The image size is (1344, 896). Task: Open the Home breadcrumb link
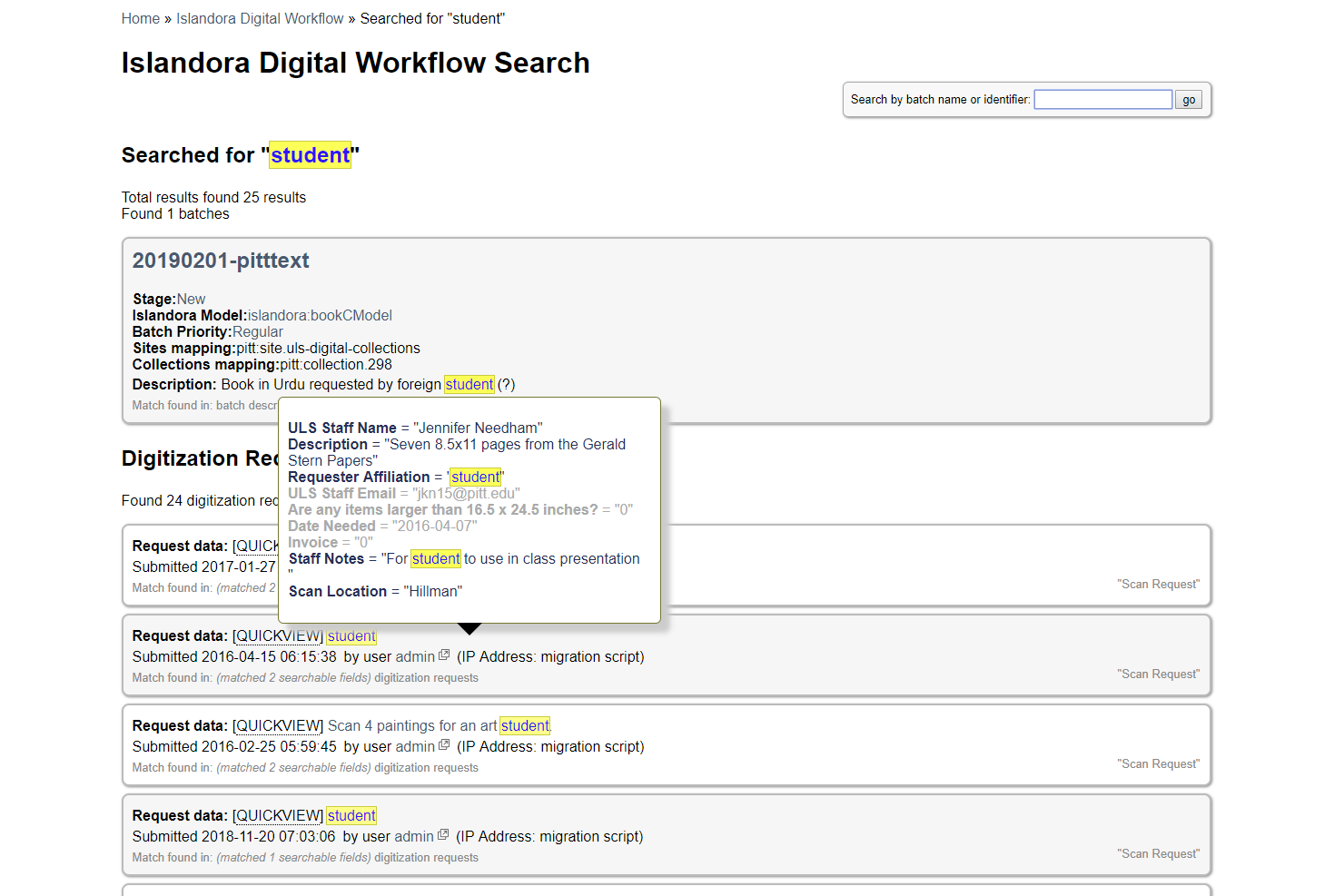click(x=141, y=18)
